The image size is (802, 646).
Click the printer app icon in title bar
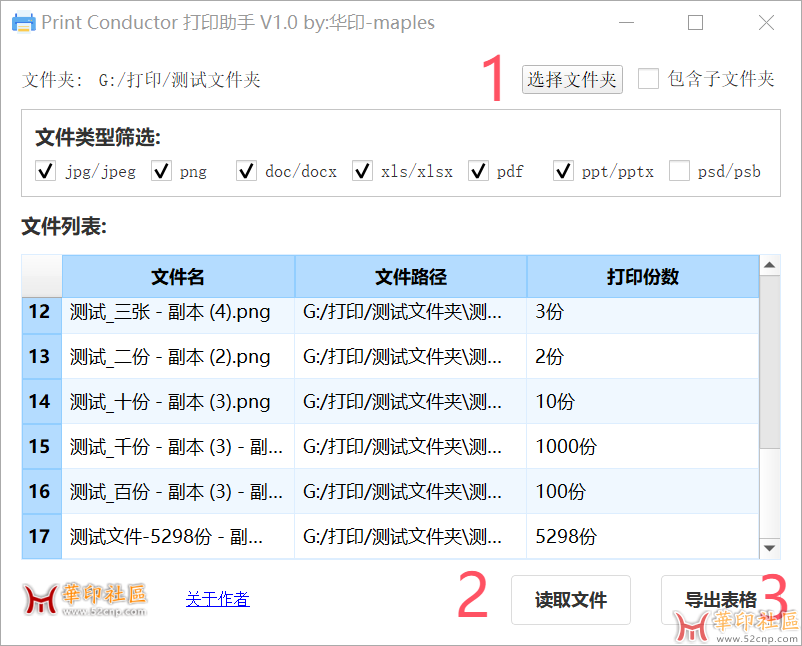click(x=23, y=22)
